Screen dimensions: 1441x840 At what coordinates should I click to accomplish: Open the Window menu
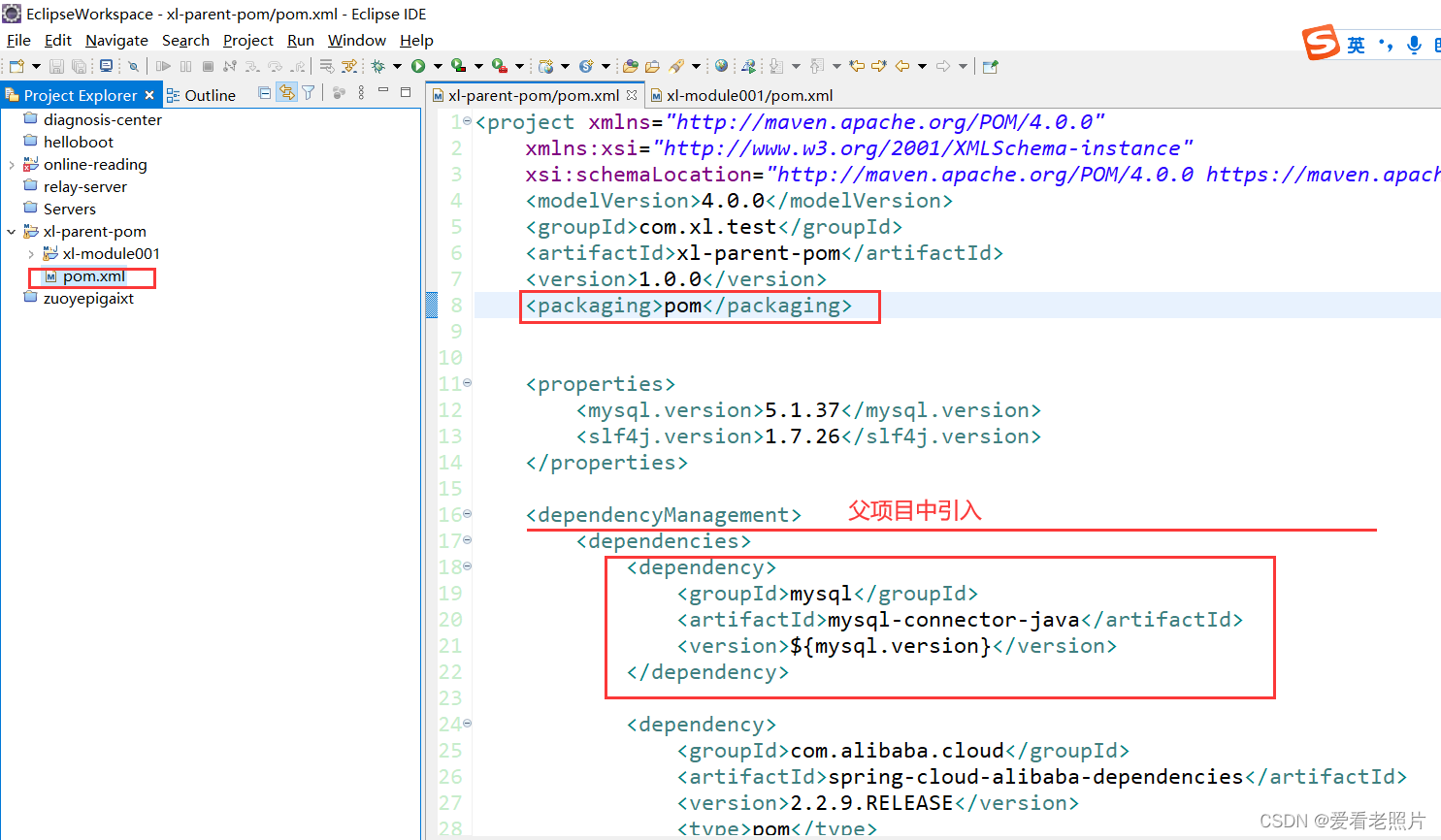point(357,40)
